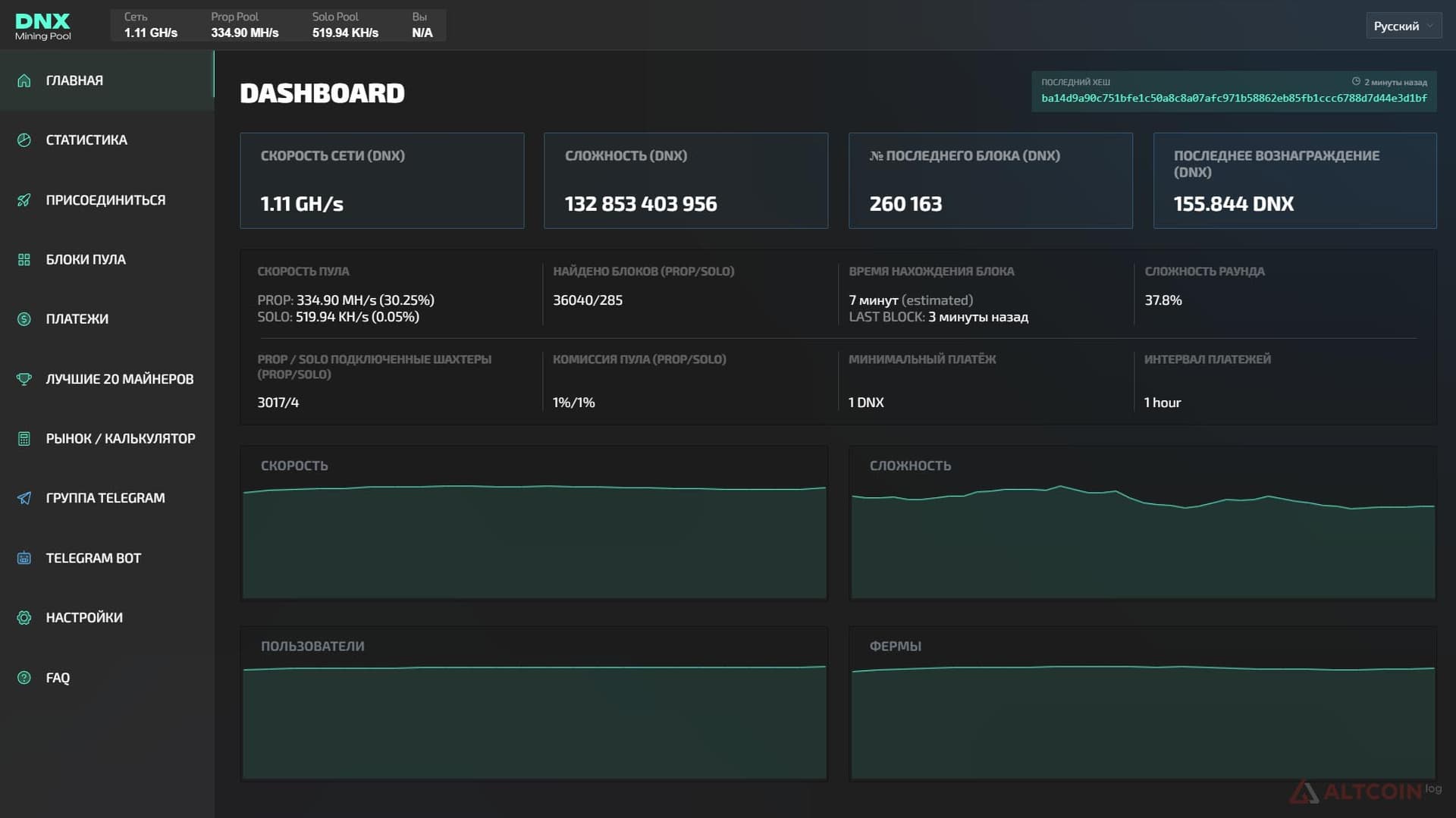The image size is (1456, 818).
Task: Click the home icon next to ГЛАВНАЯ
Action: [24, 80]
